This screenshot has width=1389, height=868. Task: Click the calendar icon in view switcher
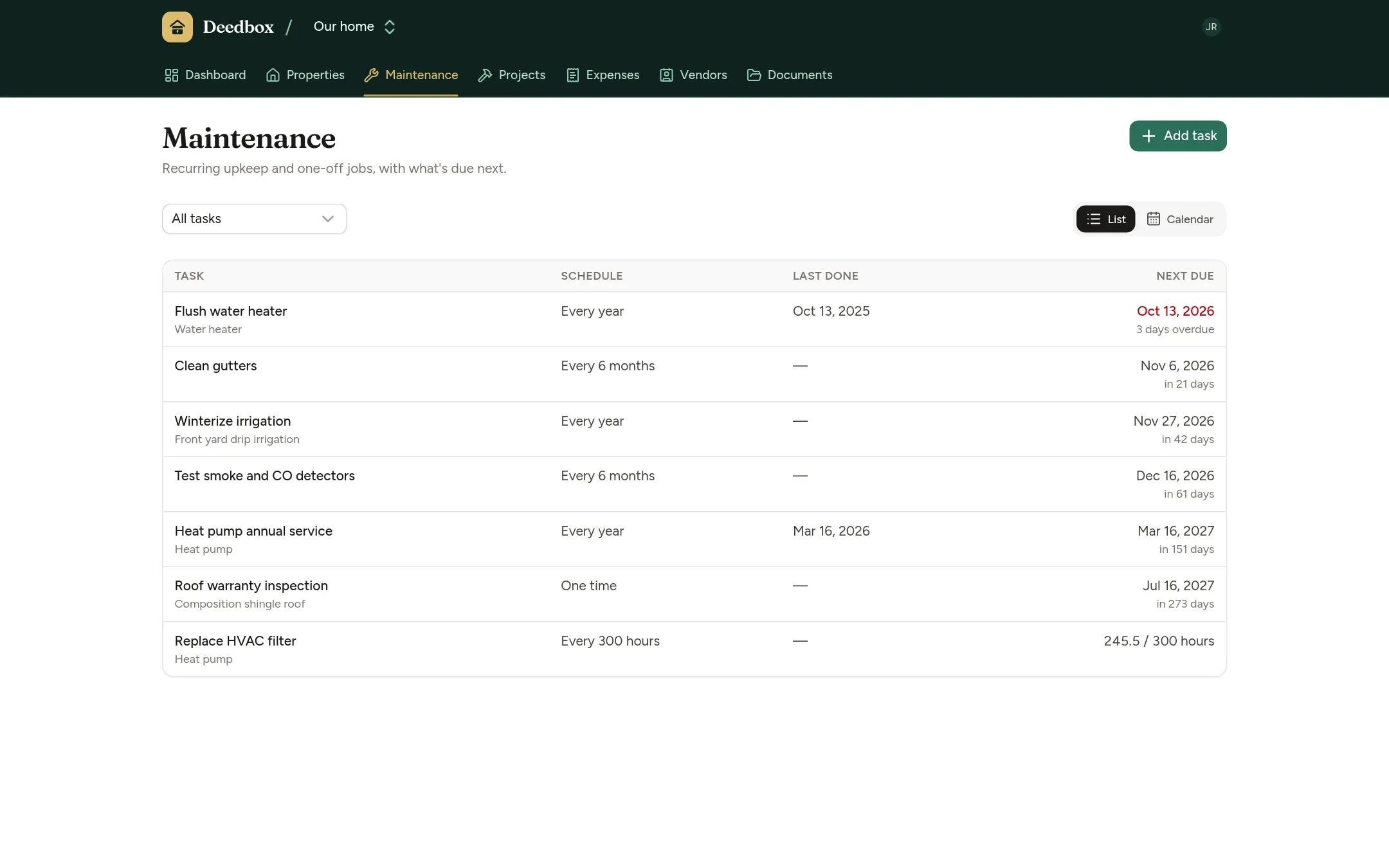coord(1154,219)
